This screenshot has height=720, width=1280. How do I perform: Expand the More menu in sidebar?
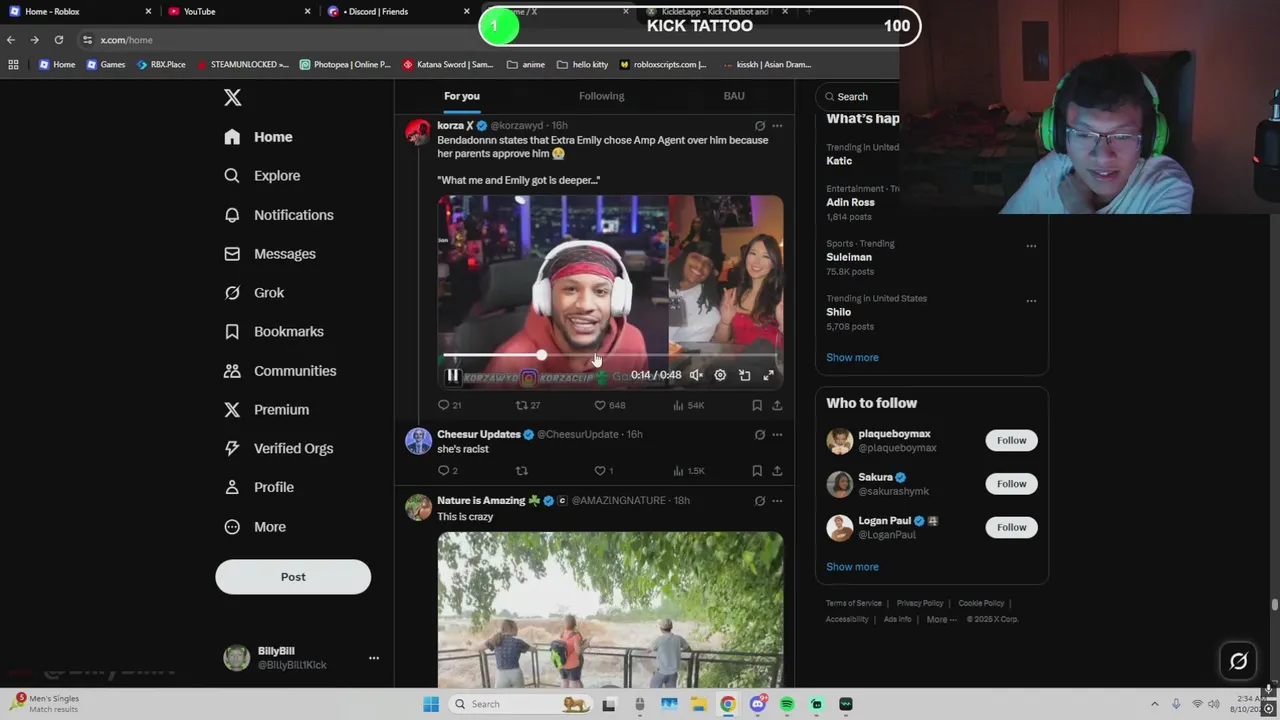(255, 527)
